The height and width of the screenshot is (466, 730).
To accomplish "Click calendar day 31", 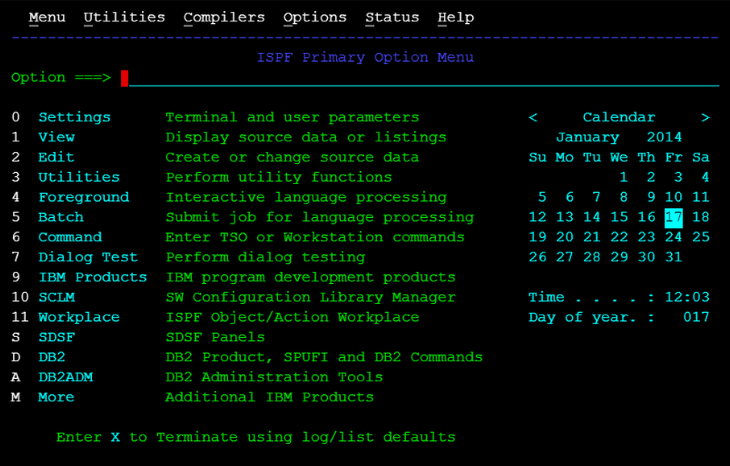I will click(x=674, y=257).
